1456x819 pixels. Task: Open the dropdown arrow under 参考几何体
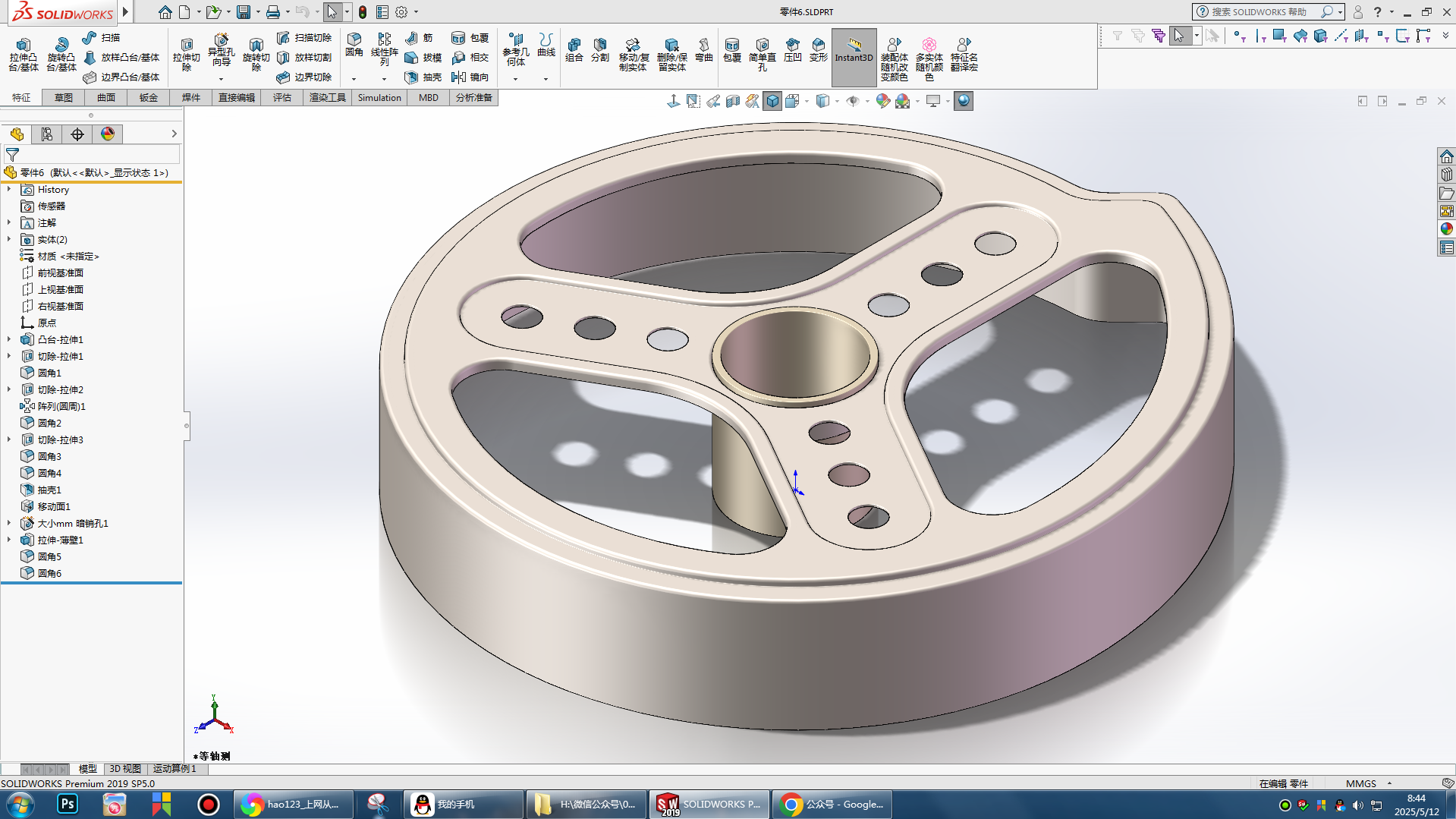click(x=515, y=79)
